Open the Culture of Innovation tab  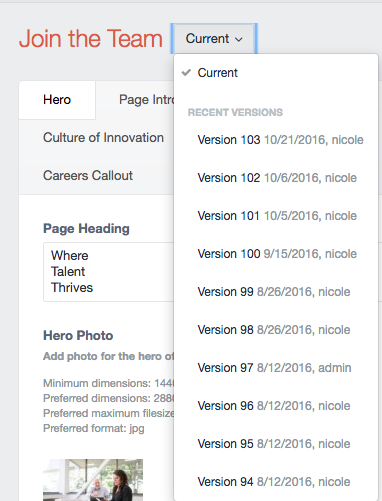coord(103,138)
